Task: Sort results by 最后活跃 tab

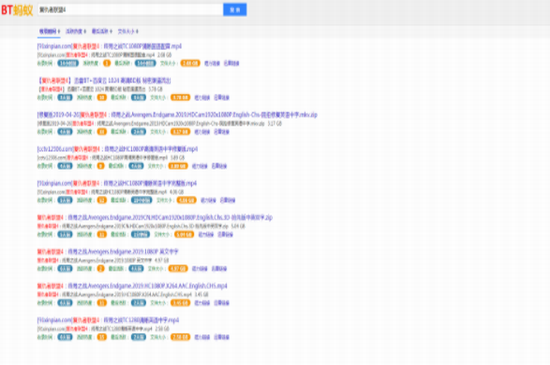Action: tap(102, 32)
